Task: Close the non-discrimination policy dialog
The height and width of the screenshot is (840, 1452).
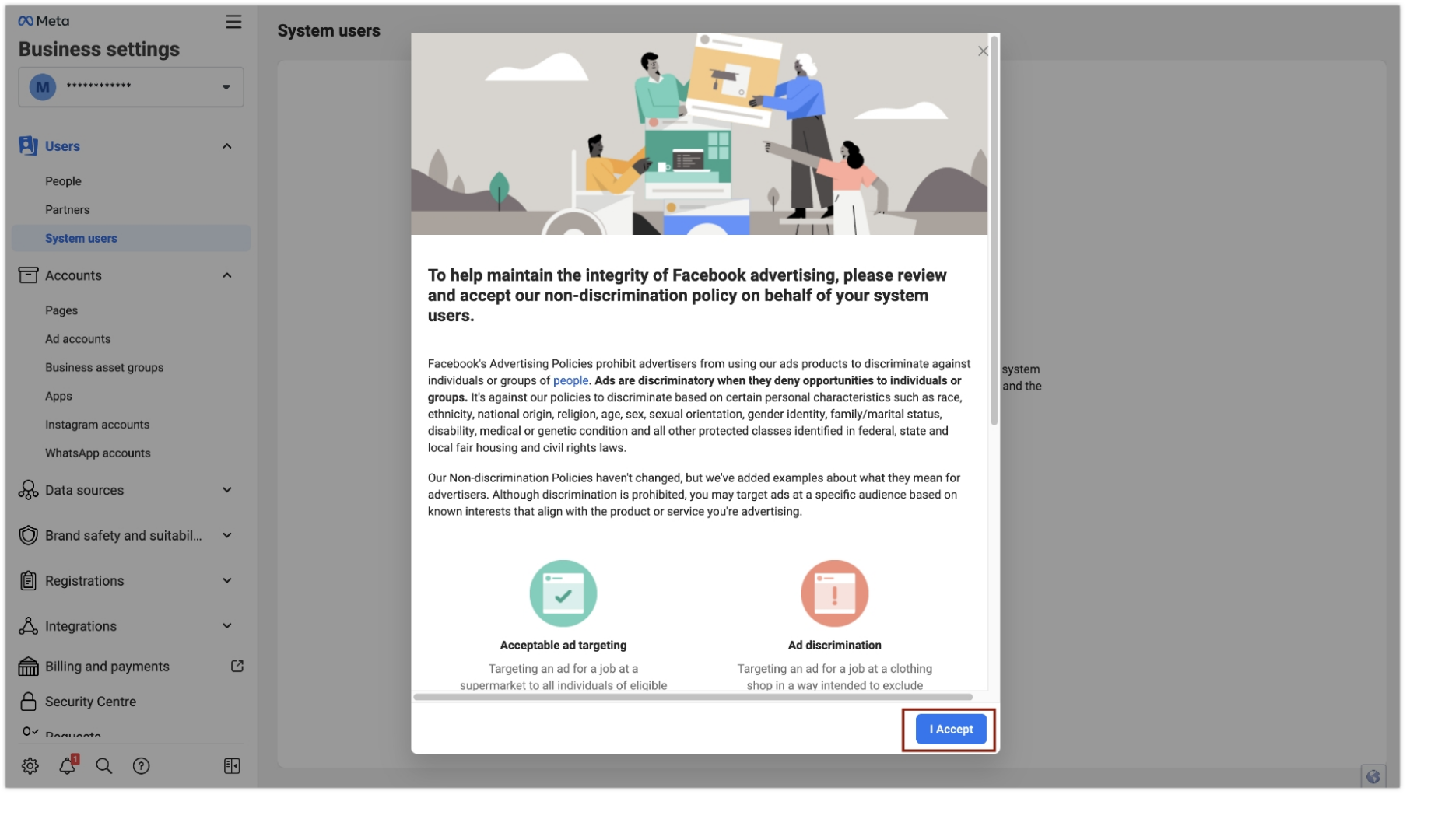Action: 983,51
